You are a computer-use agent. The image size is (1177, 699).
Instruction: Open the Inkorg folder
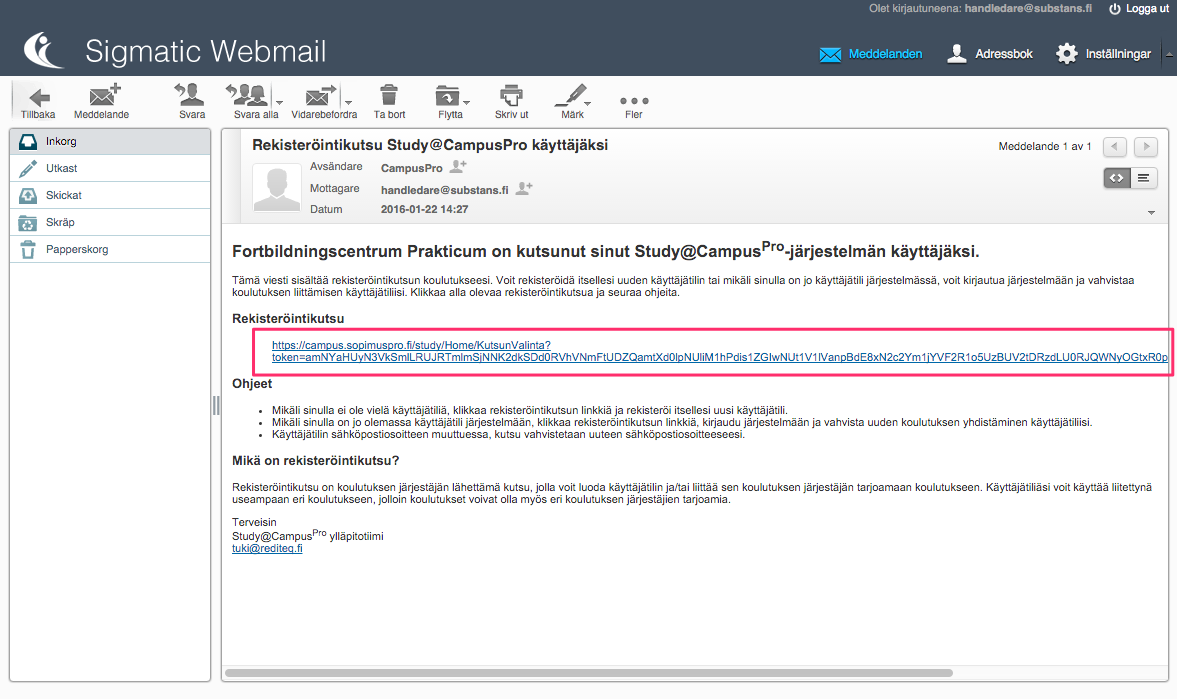[110, 141]
